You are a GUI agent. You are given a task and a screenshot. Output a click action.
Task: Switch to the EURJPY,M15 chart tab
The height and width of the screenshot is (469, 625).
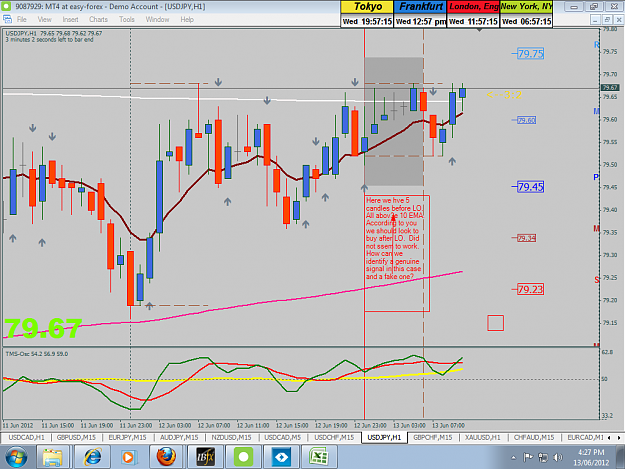click(127, 437)
